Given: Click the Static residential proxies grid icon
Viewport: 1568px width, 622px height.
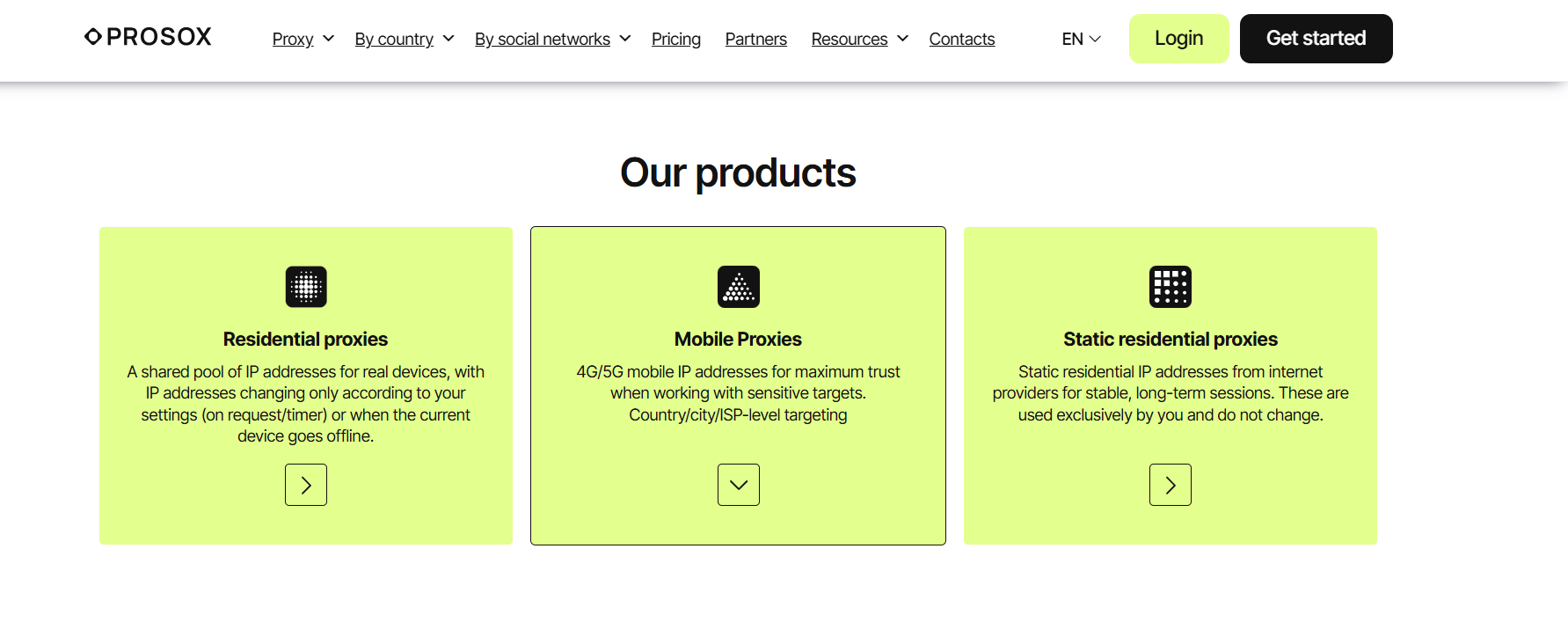Looking at the screenshot, I should 1171,287.
